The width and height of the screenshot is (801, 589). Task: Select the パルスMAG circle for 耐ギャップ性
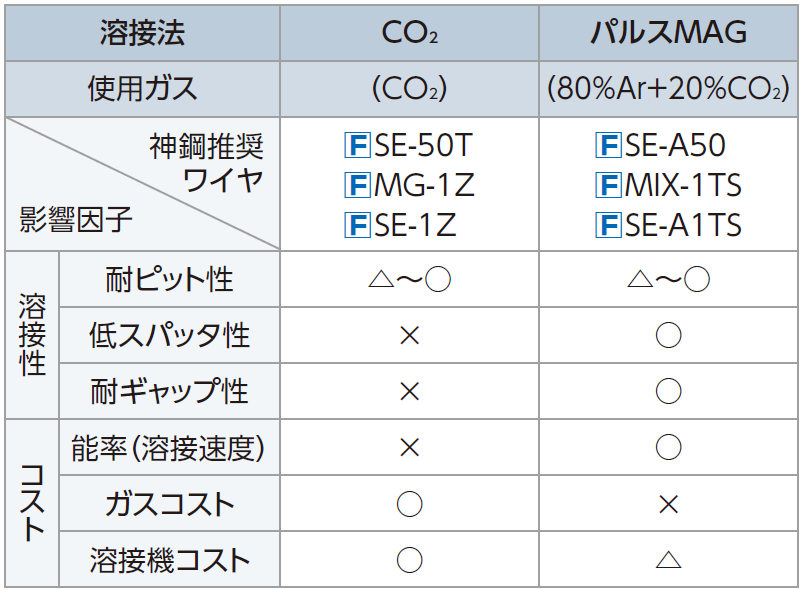[669, 391]
